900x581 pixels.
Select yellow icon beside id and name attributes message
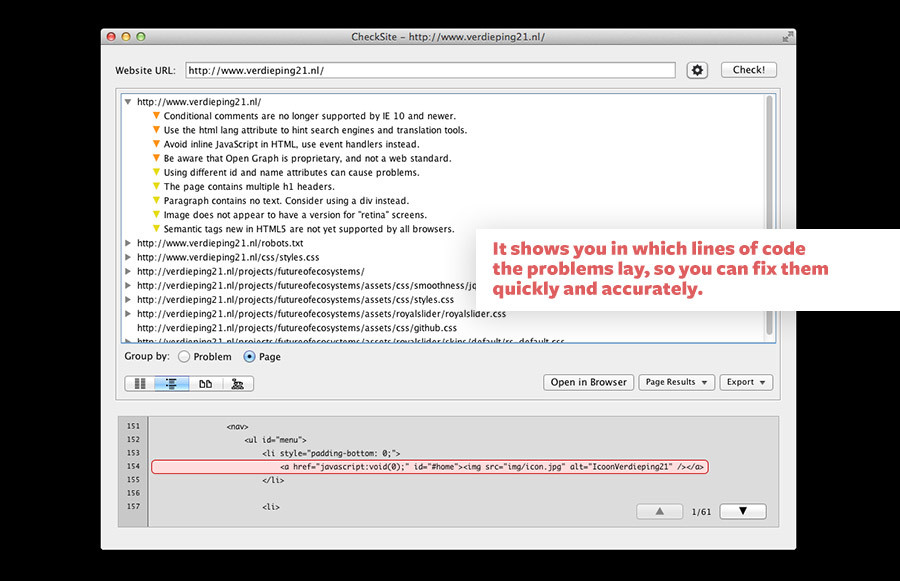click(x=156, y=172)
